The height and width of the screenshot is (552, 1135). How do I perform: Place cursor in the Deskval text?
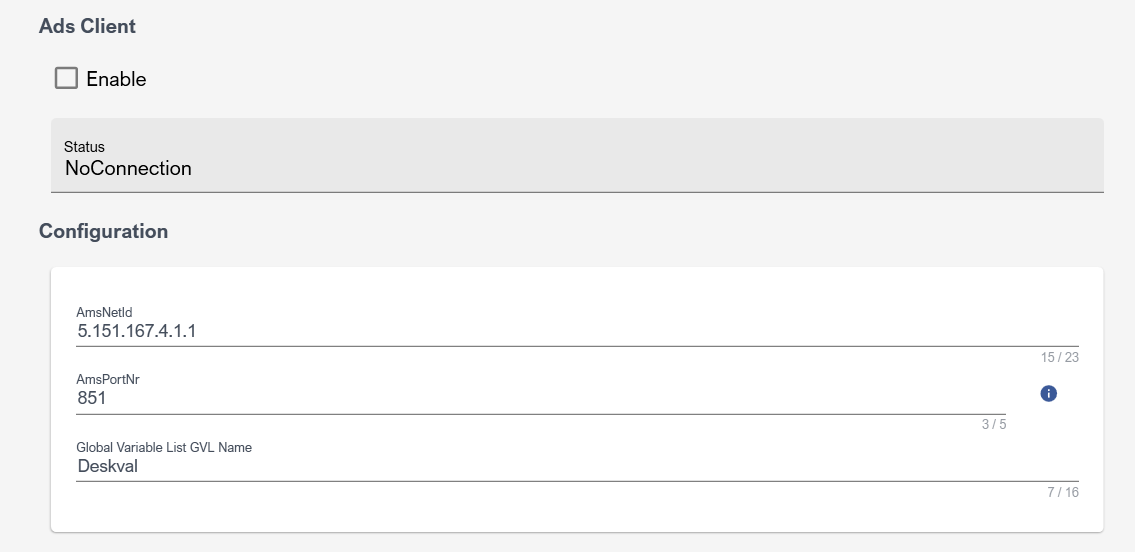tap(107, 465)
